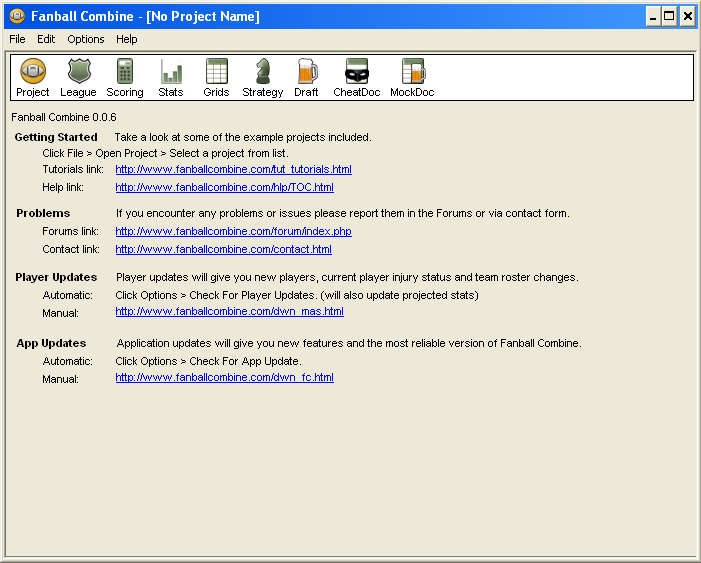Open the Stats bar chart icon
701x563 pixels.
(x=171, y=78)
